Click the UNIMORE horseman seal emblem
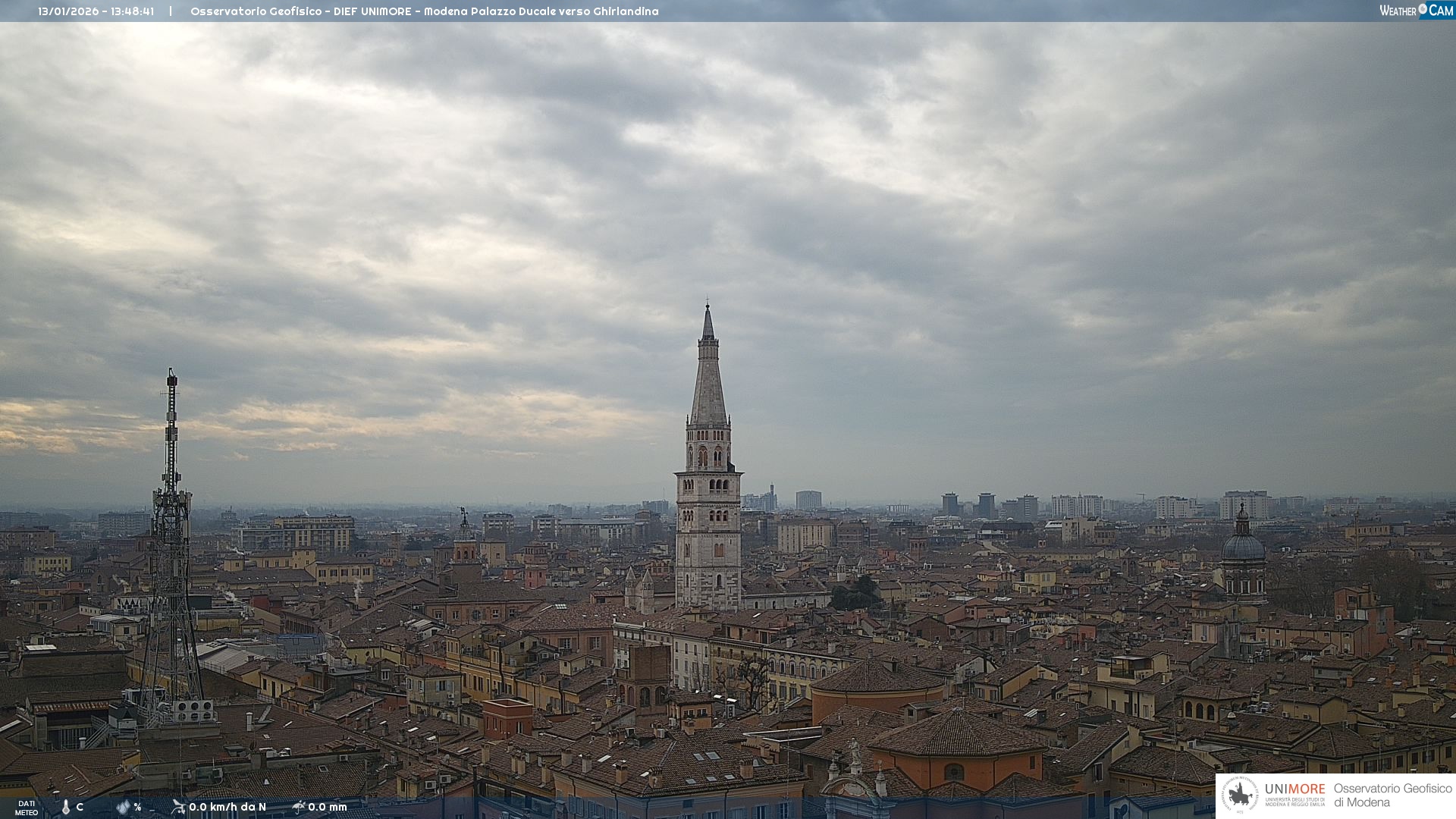This screenshot has height=819, width=1456. (1240, 795)
